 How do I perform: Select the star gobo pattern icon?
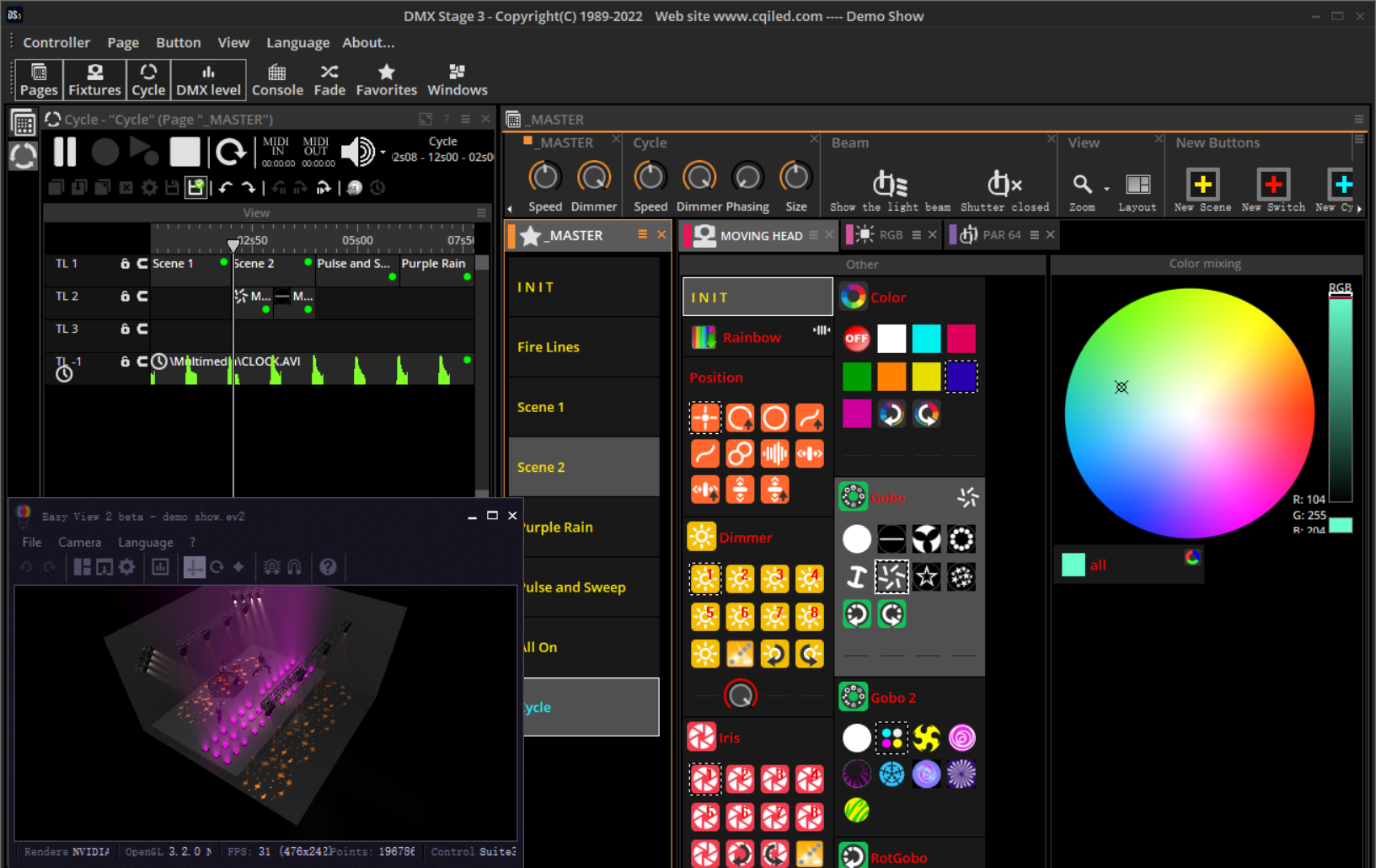(926, 577)
